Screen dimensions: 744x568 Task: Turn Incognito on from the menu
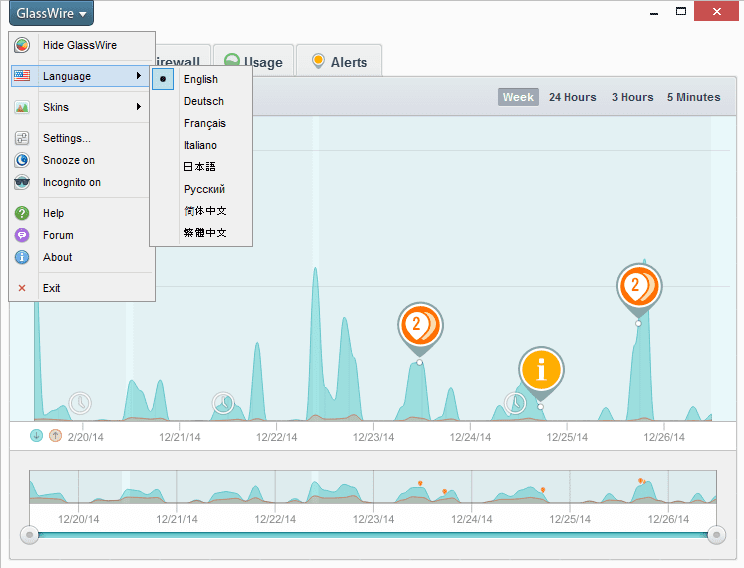[x=82, y=182]
